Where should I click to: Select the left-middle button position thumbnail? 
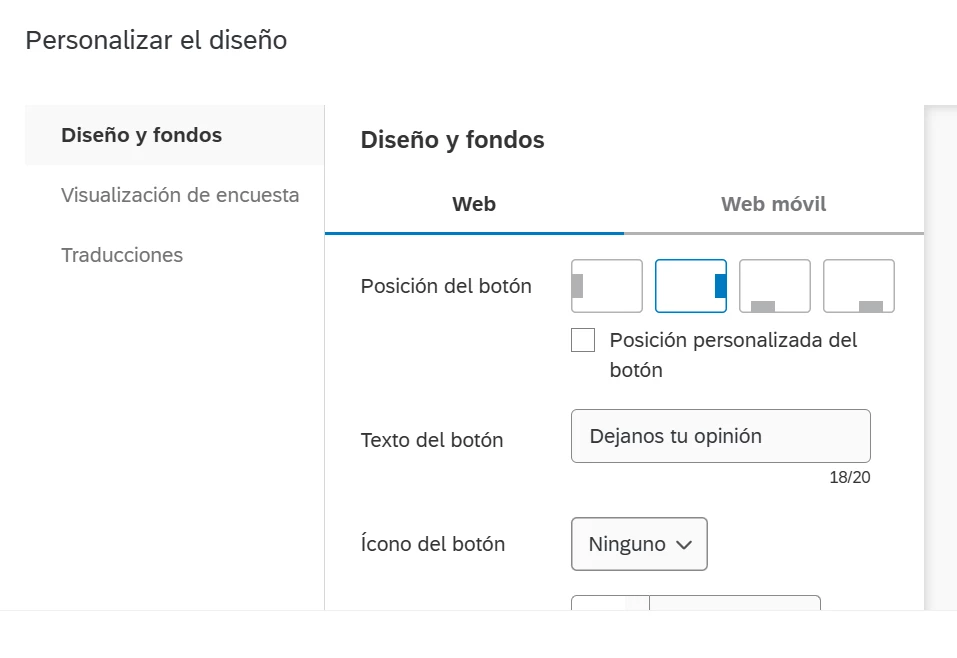[607, 286]
